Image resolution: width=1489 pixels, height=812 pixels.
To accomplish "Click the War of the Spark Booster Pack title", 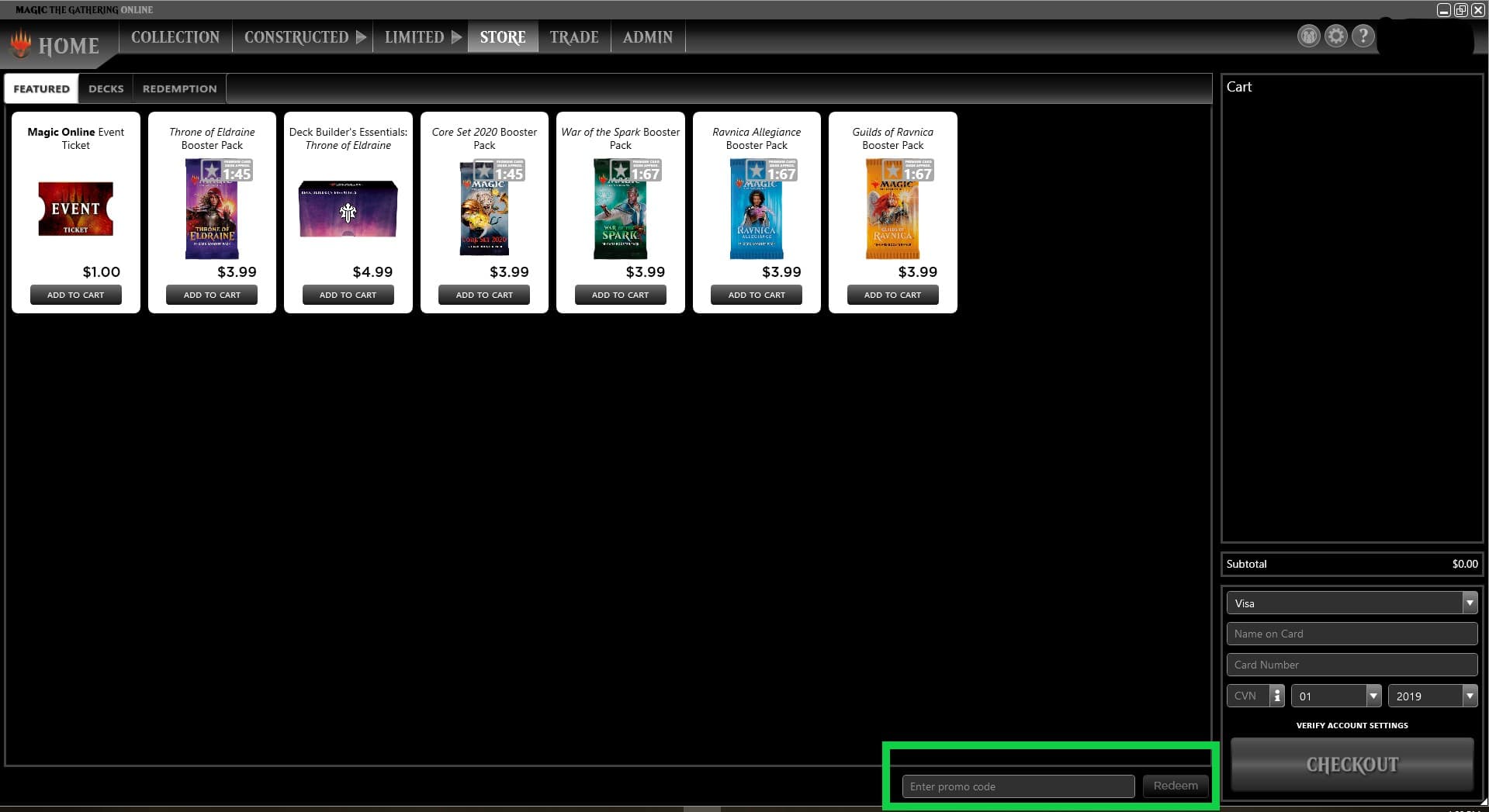I will [621, 138].
